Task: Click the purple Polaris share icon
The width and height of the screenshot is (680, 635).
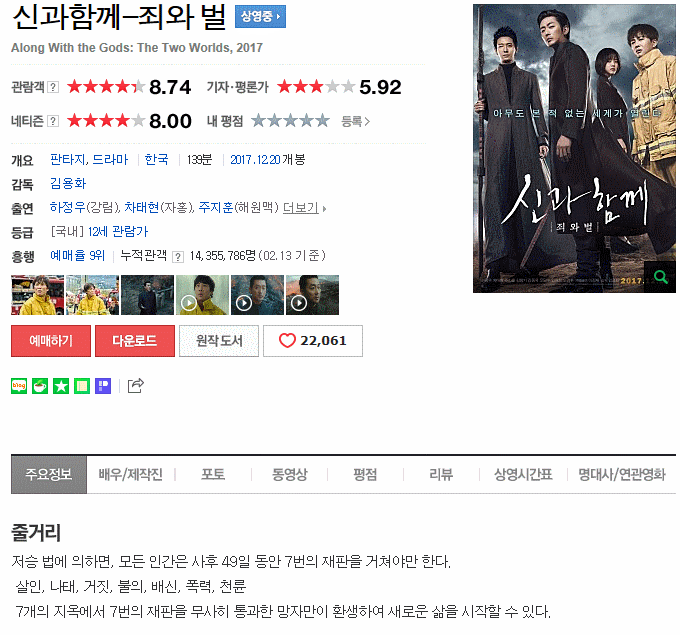Action: [103, 386]
